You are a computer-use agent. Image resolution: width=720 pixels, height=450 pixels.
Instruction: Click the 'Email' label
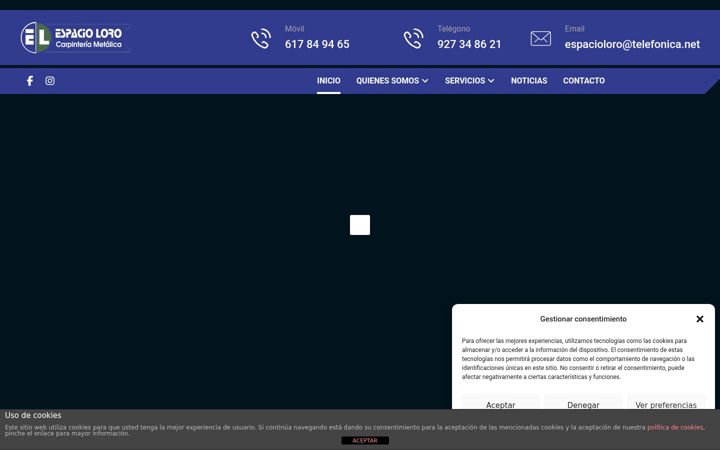pos(574,28)
